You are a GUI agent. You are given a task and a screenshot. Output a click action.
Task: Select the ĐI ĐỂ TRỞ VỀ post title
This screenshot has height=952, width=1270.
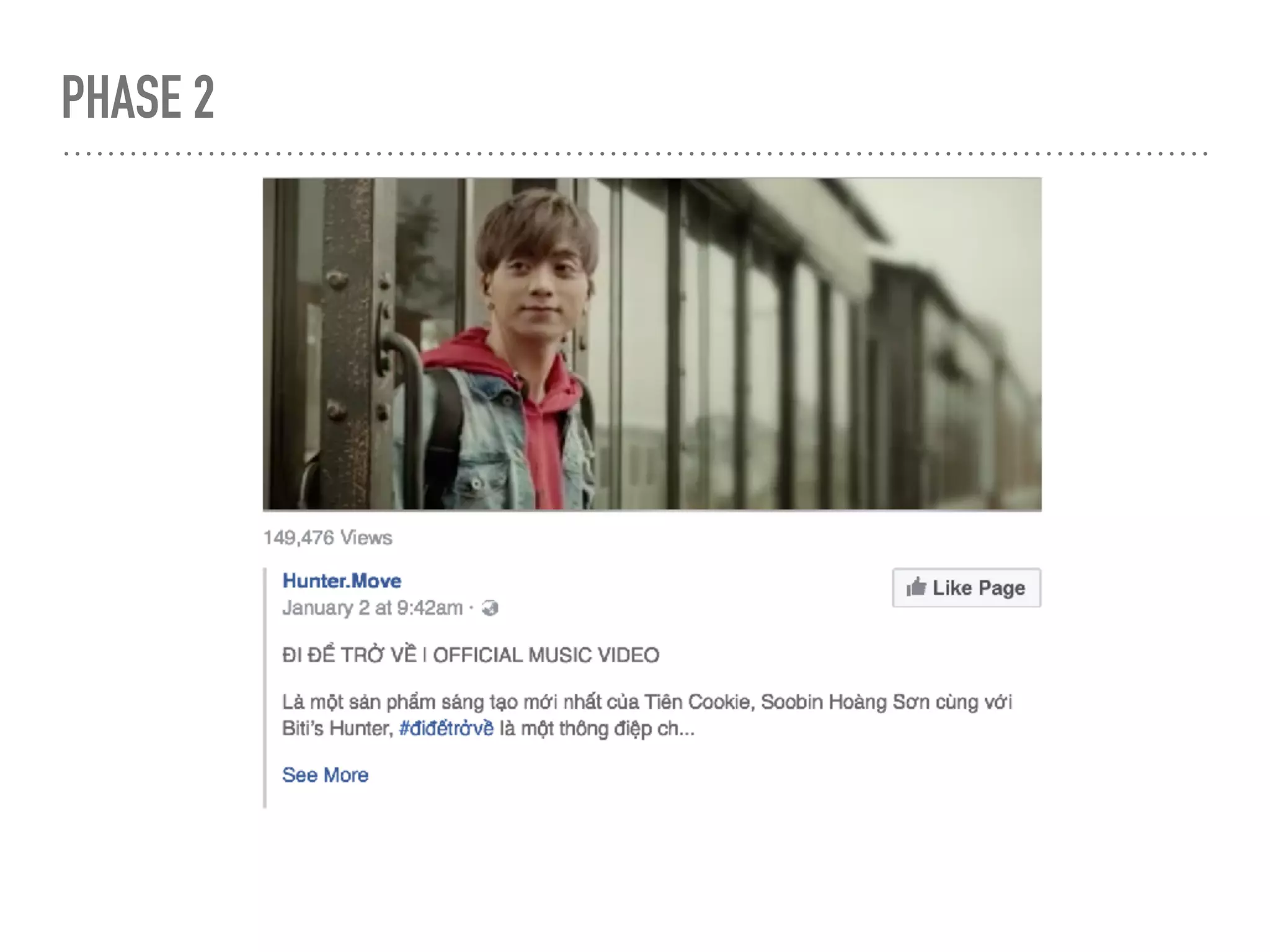click(x=349, y=654)
